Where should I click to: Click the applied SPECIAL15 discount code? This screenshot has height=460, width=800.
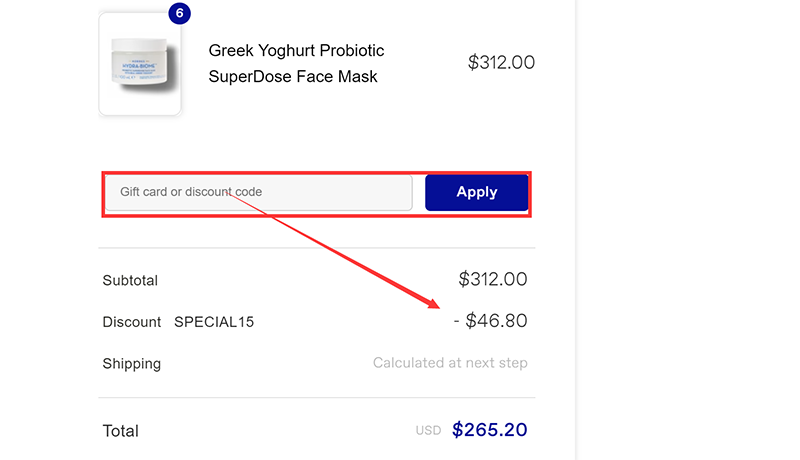pos(214,322)
